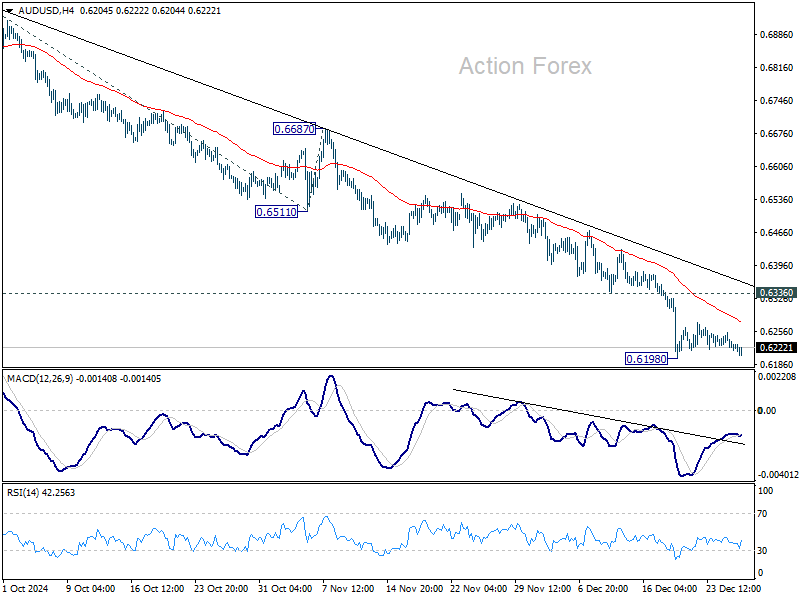Click the 0.61860 price axis value
This screenshot has width=800, height=600.
tap(777, 364)
